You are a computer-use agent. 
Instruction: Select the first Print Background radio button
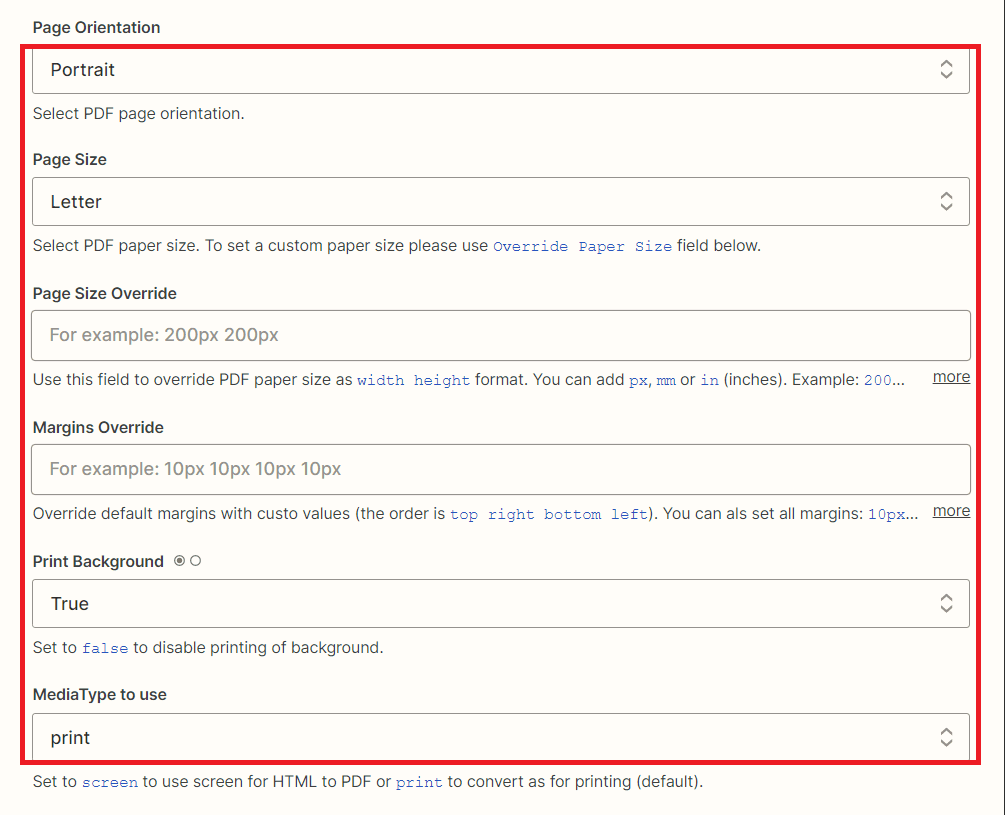pos(181,561)
